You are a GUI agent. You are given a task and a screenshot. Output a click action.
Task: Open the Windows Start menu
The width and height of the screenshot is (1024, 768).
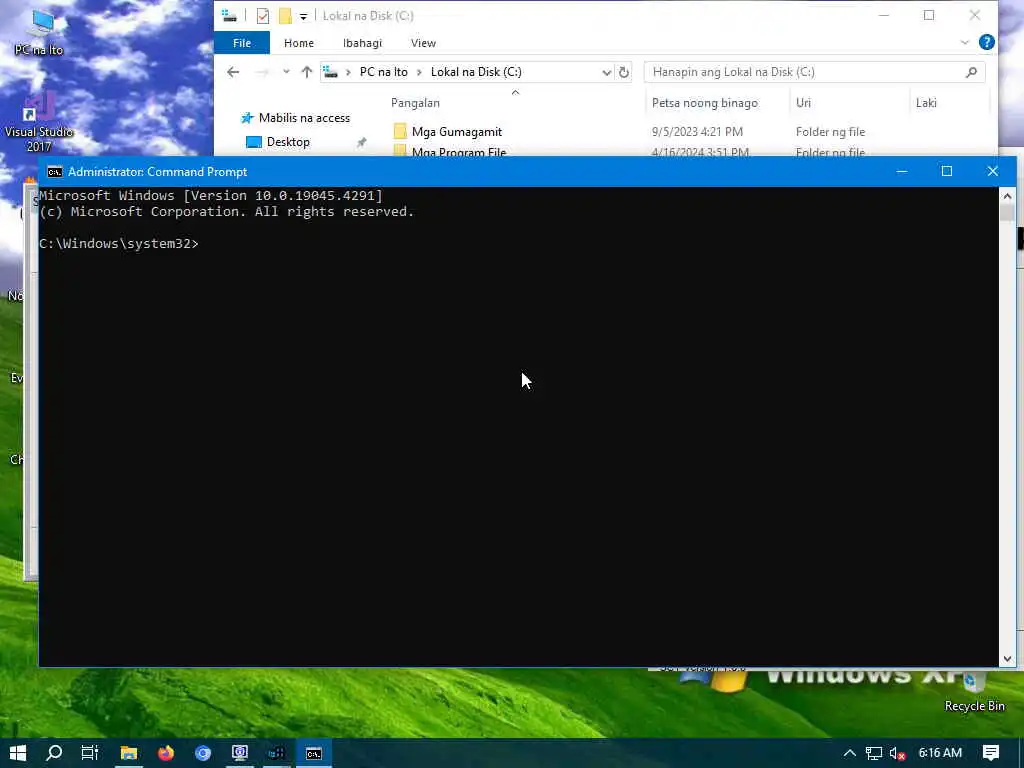click(18, 753)
